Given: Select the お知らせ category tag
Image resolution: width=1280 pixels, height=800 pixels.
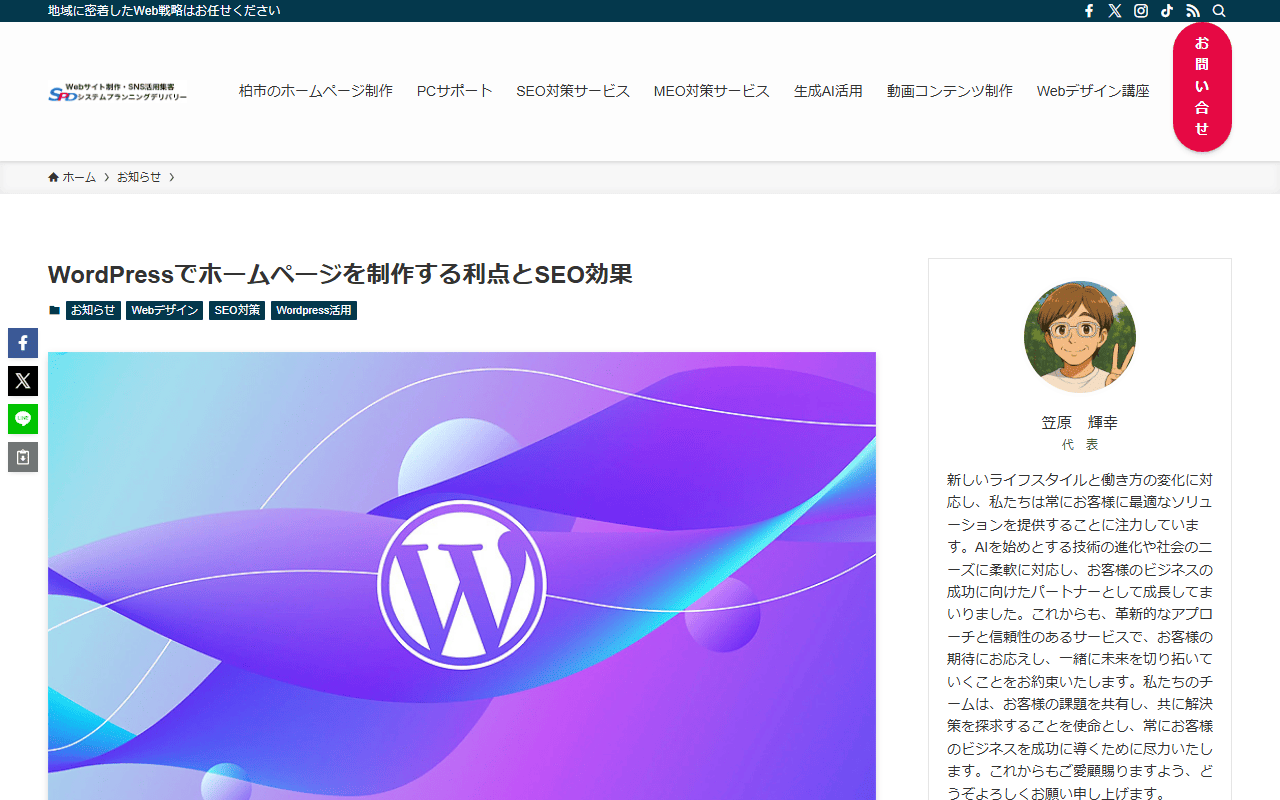Looking at the screenshot, I should 93,311.
